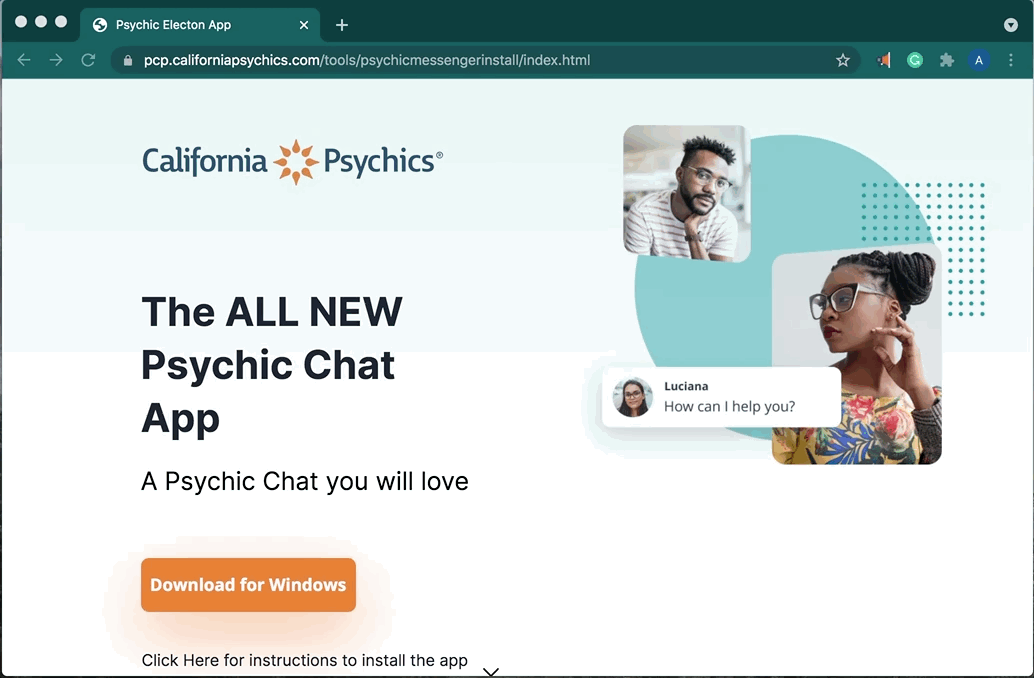1034x678 pixels.
Task: Bookmark this page with the star icon
Action: (843, 60)
